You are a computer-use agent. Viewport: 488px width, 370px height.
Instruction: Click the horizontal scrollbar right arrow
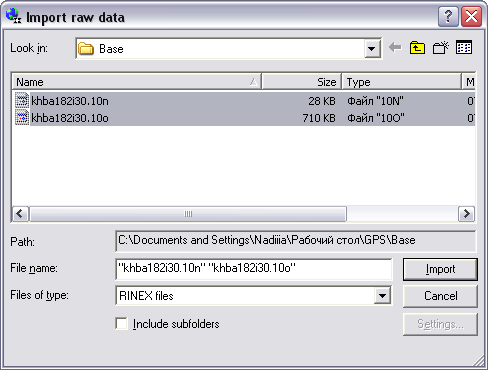tap(467, 214)
